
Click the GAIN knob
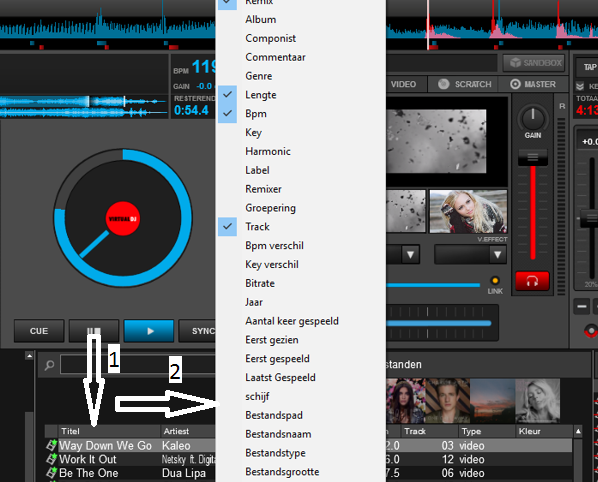coord(532,118)
